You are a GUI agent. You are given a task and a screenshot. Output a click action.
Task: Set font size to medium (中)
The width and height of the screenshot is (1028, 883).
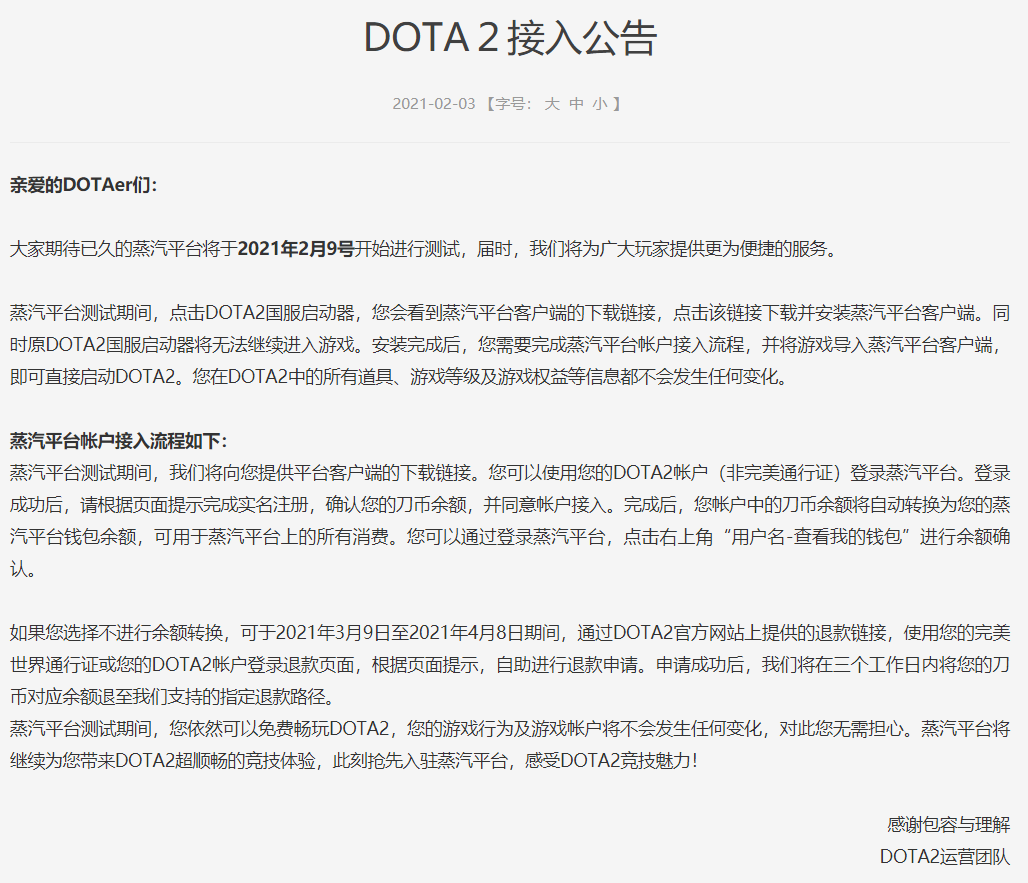576,104
